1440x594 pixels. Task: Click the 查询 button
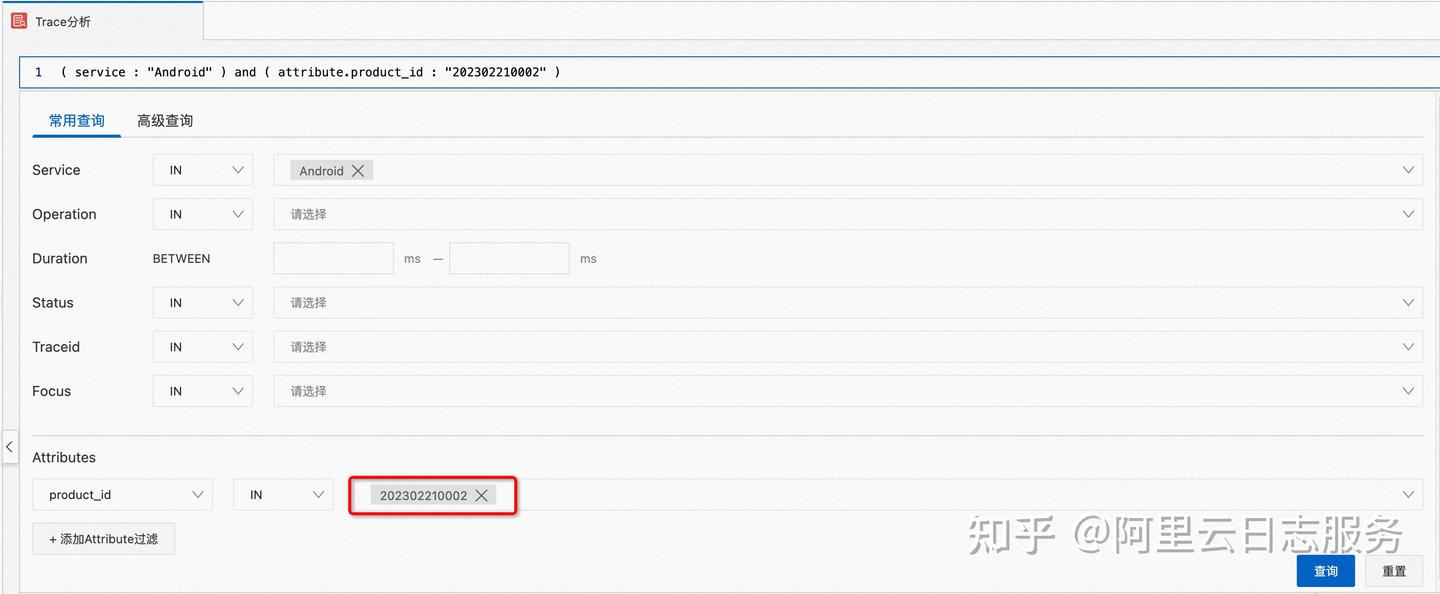[1326, 571]
